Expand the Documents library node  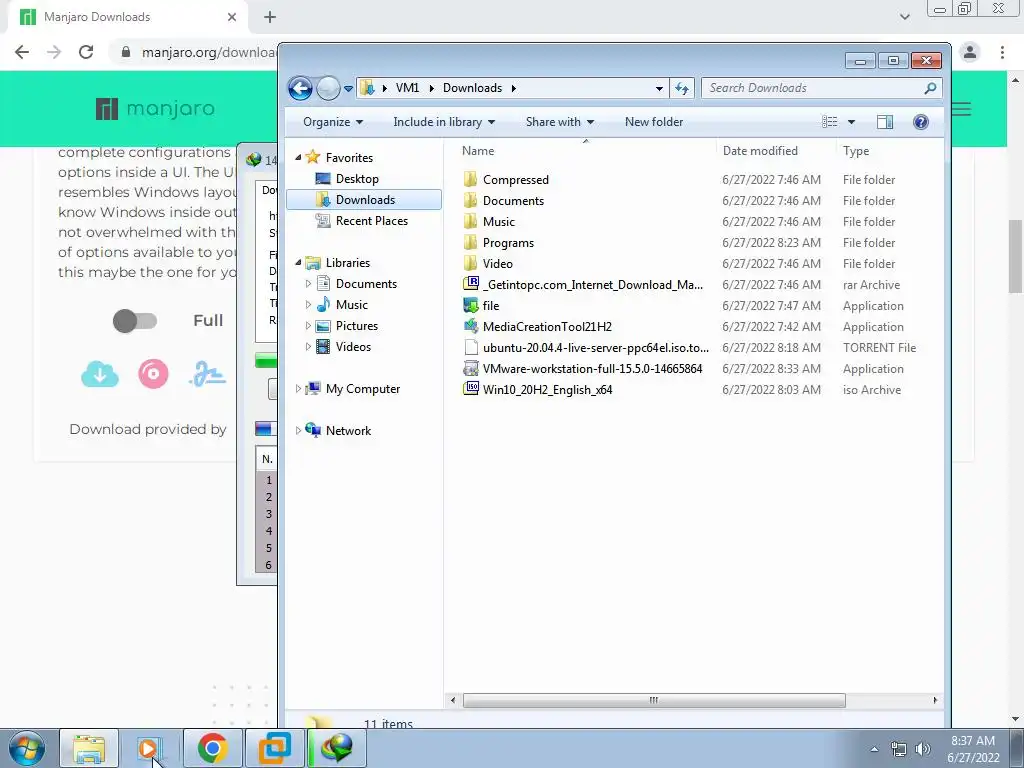click(x=308, y=283)
